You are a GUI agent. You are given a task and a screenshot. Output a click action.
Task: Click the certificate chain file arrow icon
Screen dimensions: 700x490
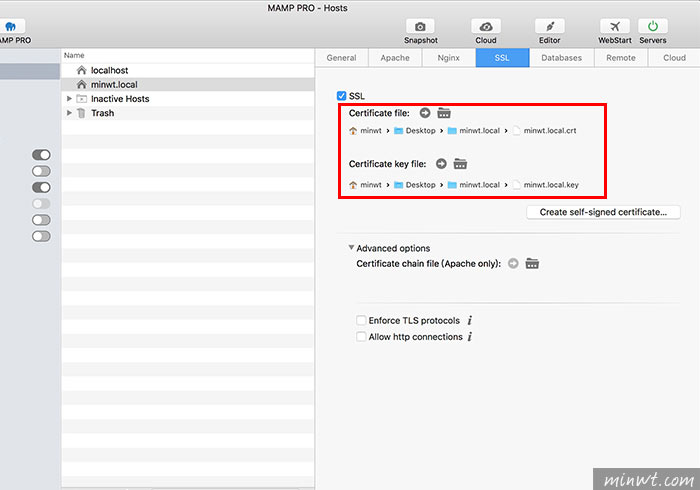pyautogui.click(x=513, y=263)
